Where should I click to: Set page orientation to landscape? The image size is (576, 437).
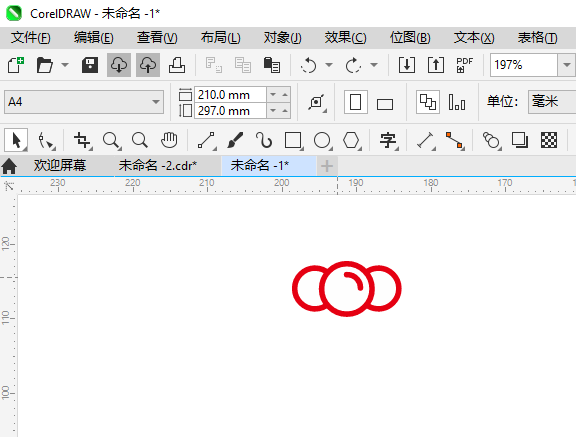(x=385, y=104)
